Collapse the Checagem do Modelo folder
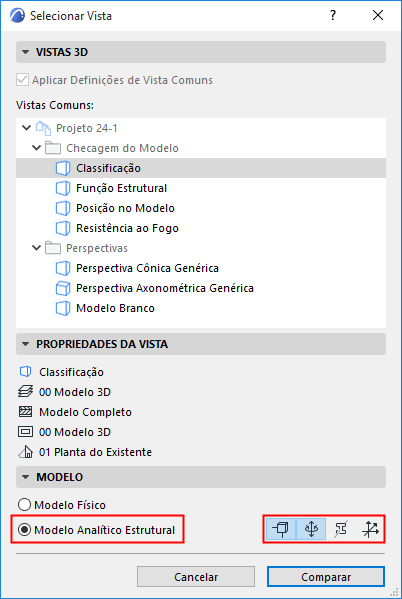This screenshot has width=402, height=599. 37,148
